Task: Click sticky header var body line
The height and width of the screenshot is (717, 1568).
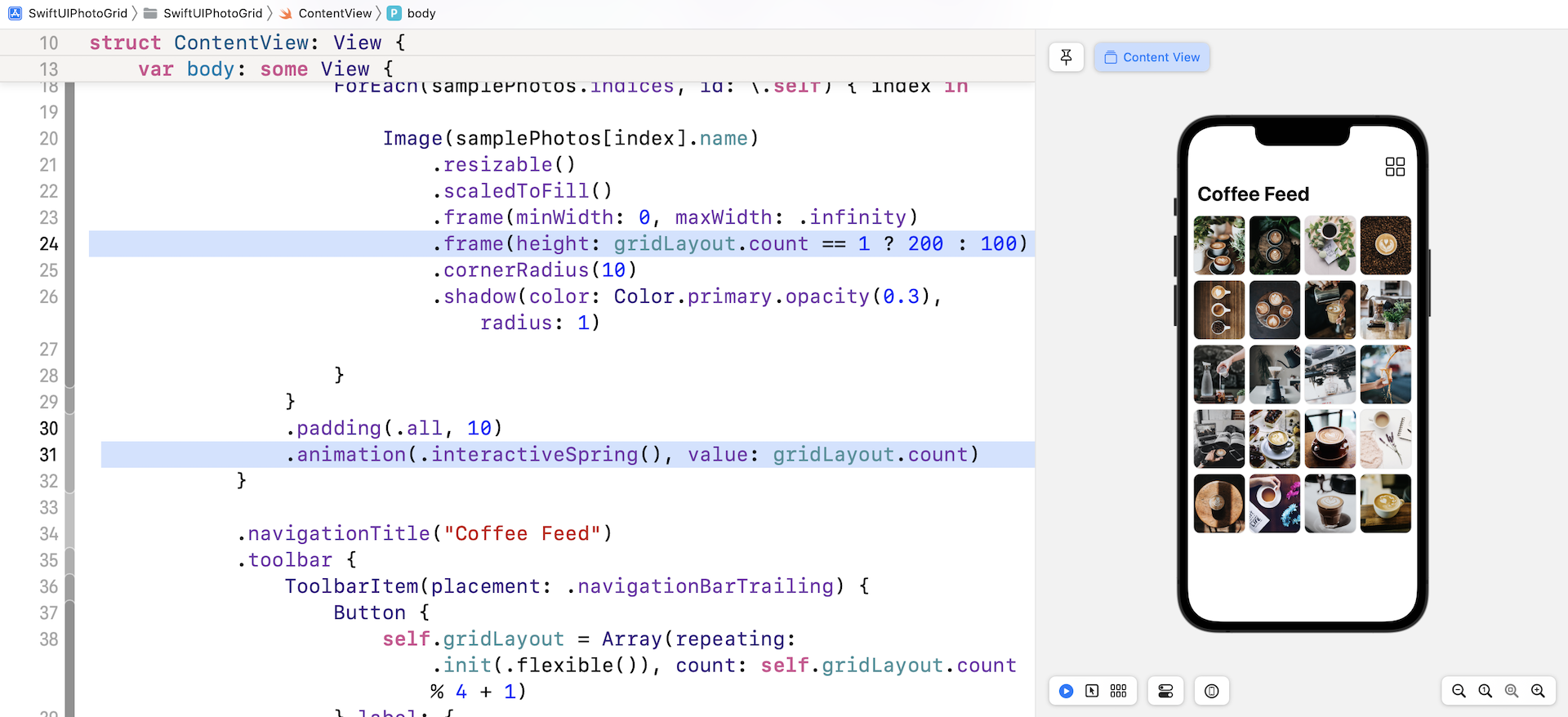Action: point(265,69)
